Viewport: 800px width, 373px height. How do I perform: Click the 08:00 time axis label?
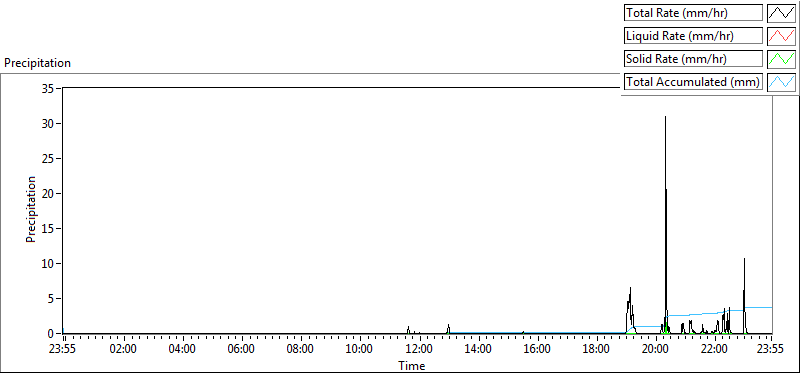pos(301,350)
